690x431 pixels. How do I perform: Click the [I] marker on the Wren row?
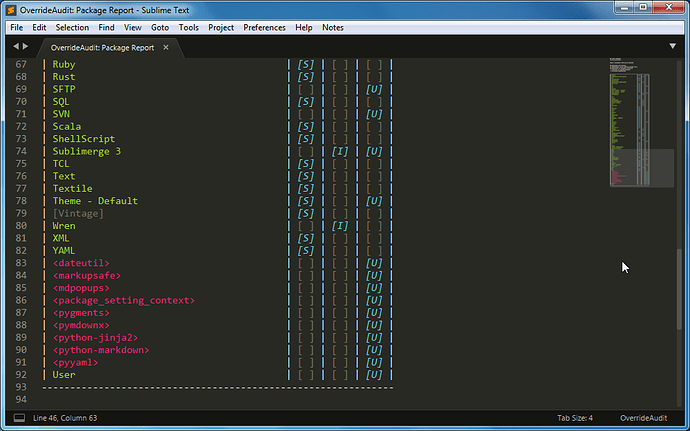click(x=340, y=226)
